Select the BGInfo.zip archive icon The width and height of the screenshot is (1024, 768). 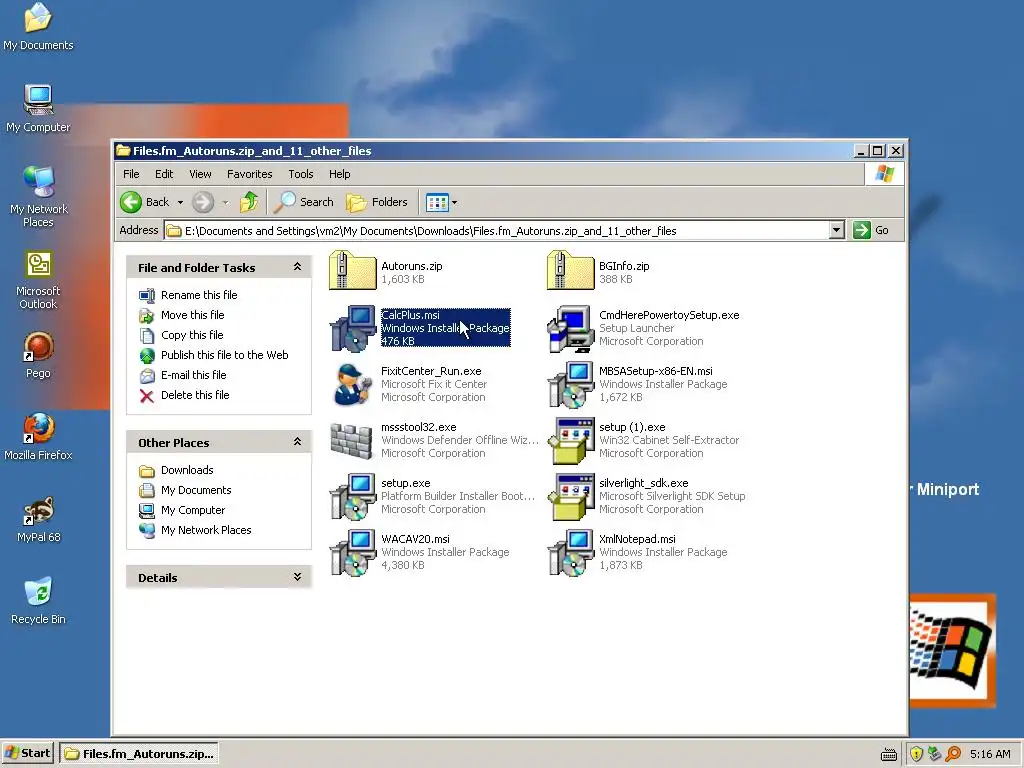[x=570, y=270]
